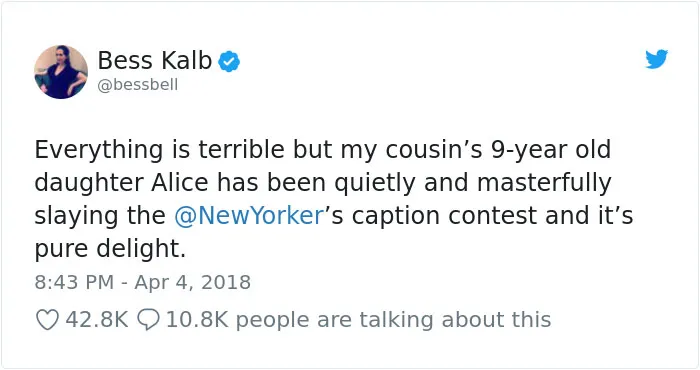Viewport: 700px width, 370px height.
Task: Open the 8:43 PM timestamp link
Action: pos(74,283)
